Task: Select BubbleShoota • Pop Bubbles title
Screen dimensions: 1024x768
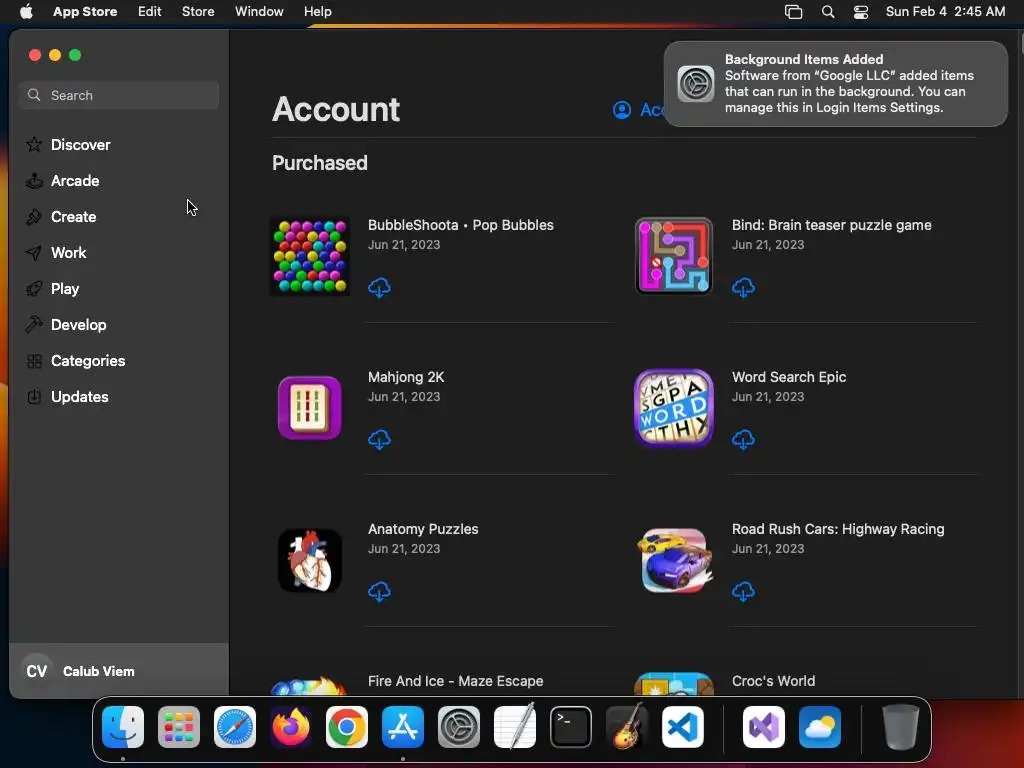Action: pos(460,225)
